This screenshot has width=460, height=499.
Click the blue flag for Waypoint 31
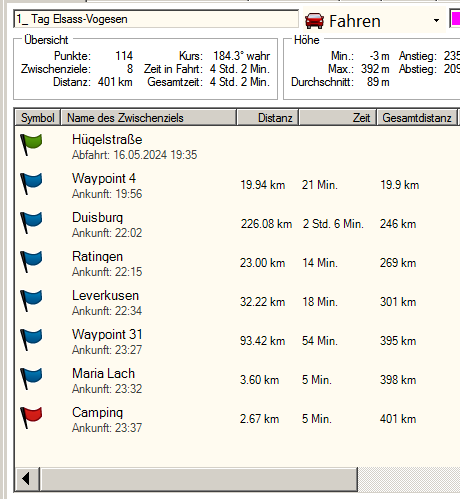pos(31,339)
